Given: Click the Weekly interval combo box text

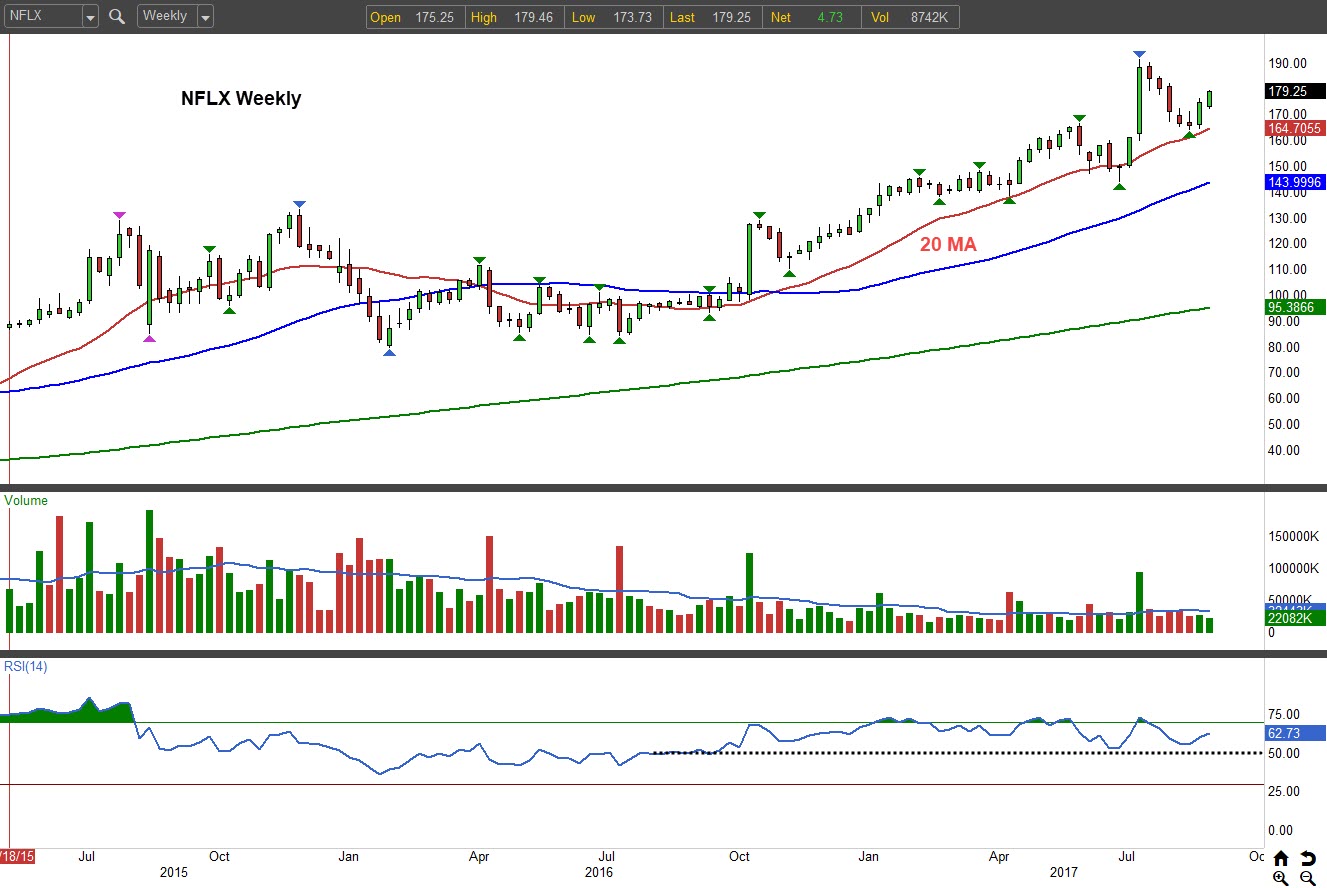Looking at the screenshot, I should click(x=165, y=17).
